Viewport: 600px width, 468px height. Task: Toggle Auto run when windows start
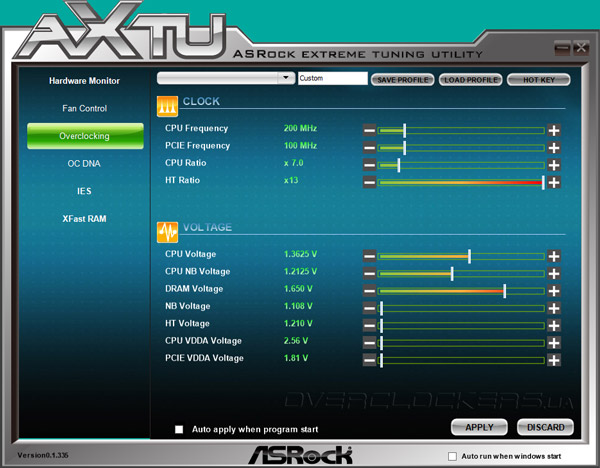[x=452, y=456]
